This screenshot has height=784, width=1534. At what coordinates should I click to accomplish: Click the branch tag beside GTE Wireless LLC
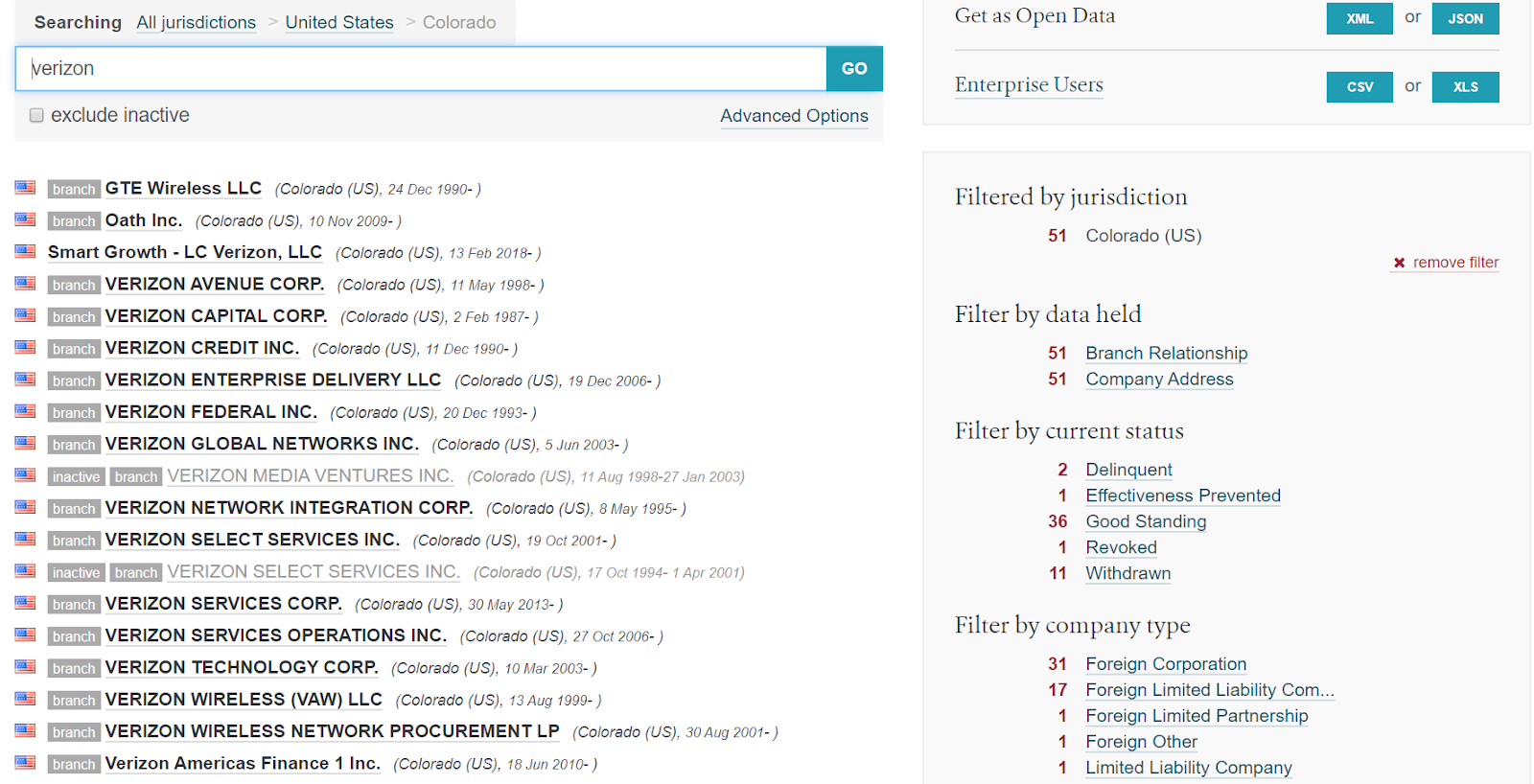tap(74, 189)
